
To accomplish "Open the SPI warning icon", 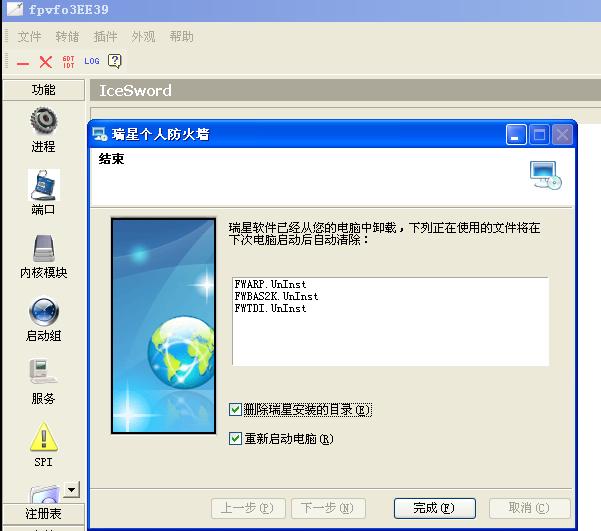I will pyautogui.click(x=44, y=436).
